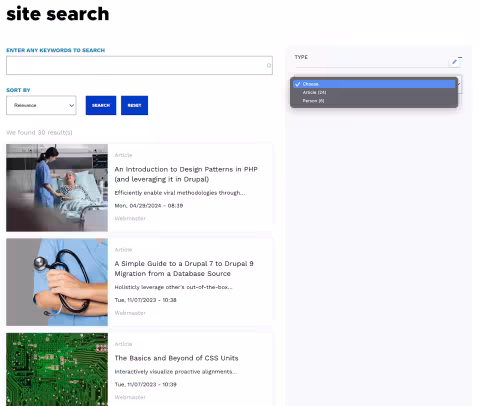Click the 'Tue, 11/07/2023 - 10:38' date
480x406 pixels.
coord(145,300)
